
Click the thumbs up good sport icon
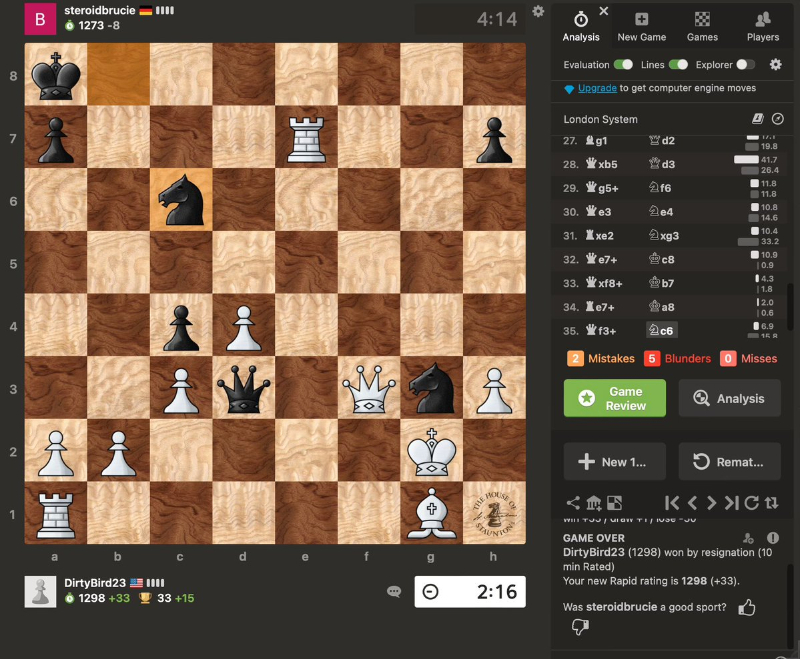pos(746,607)
